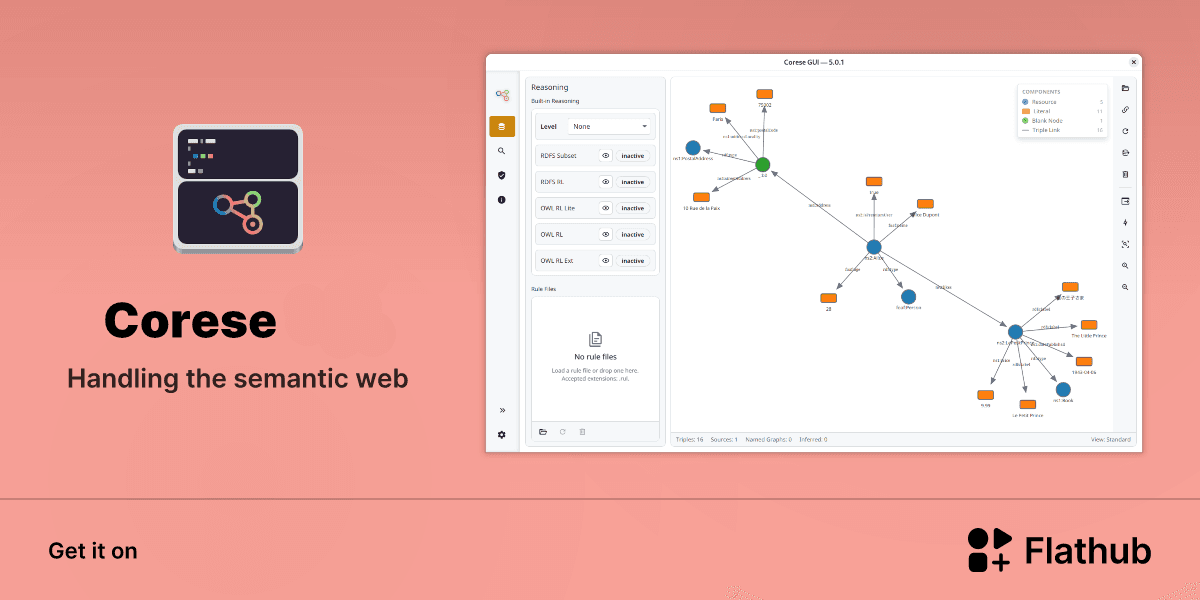
Task: Select the The Little Prince literal node
Action: [x=1089, y=325]
